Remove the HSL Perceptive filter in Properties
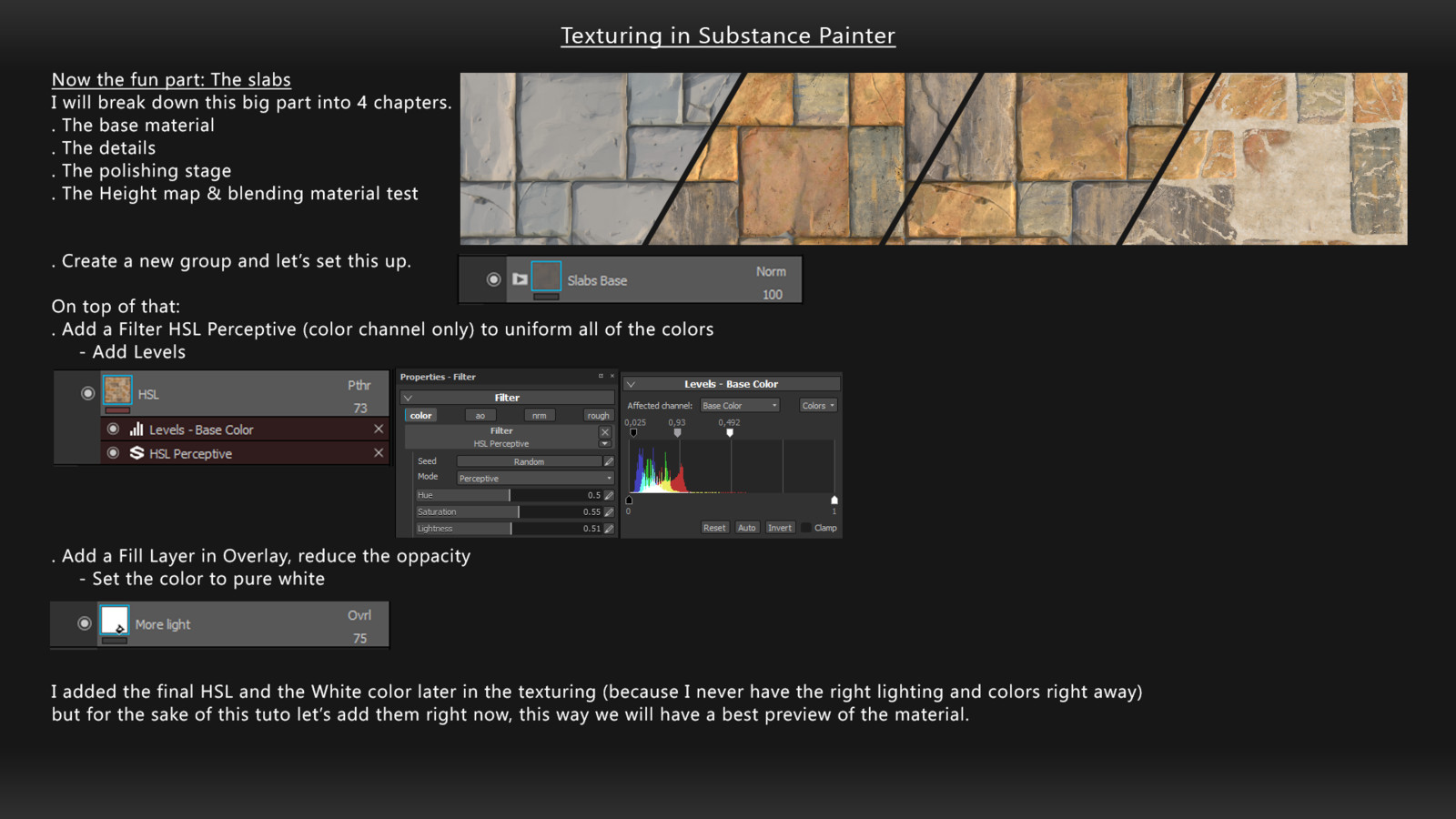1456x819 pixels. [605, 432]
